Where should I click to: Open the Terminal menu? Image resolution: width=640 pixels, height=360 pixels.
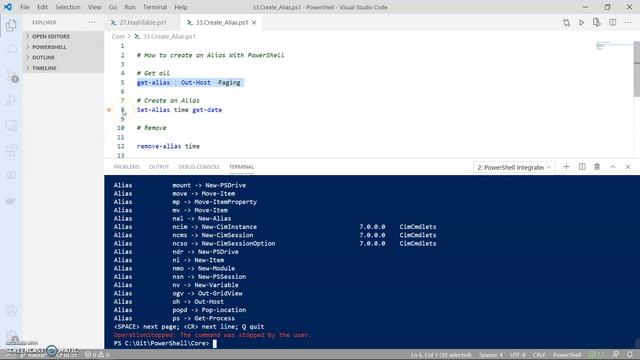155,7
